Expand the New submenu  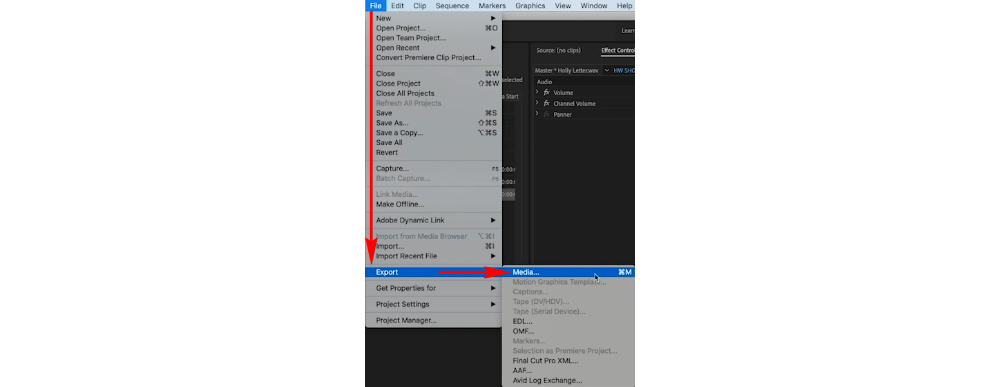click(434, 18)
